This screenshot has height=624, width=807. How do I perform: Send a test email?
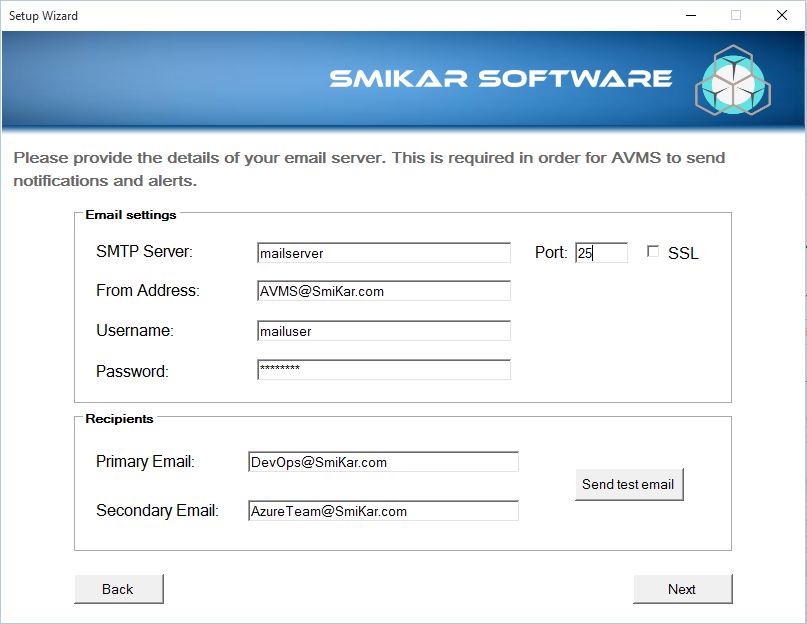(x=629, y=484)
